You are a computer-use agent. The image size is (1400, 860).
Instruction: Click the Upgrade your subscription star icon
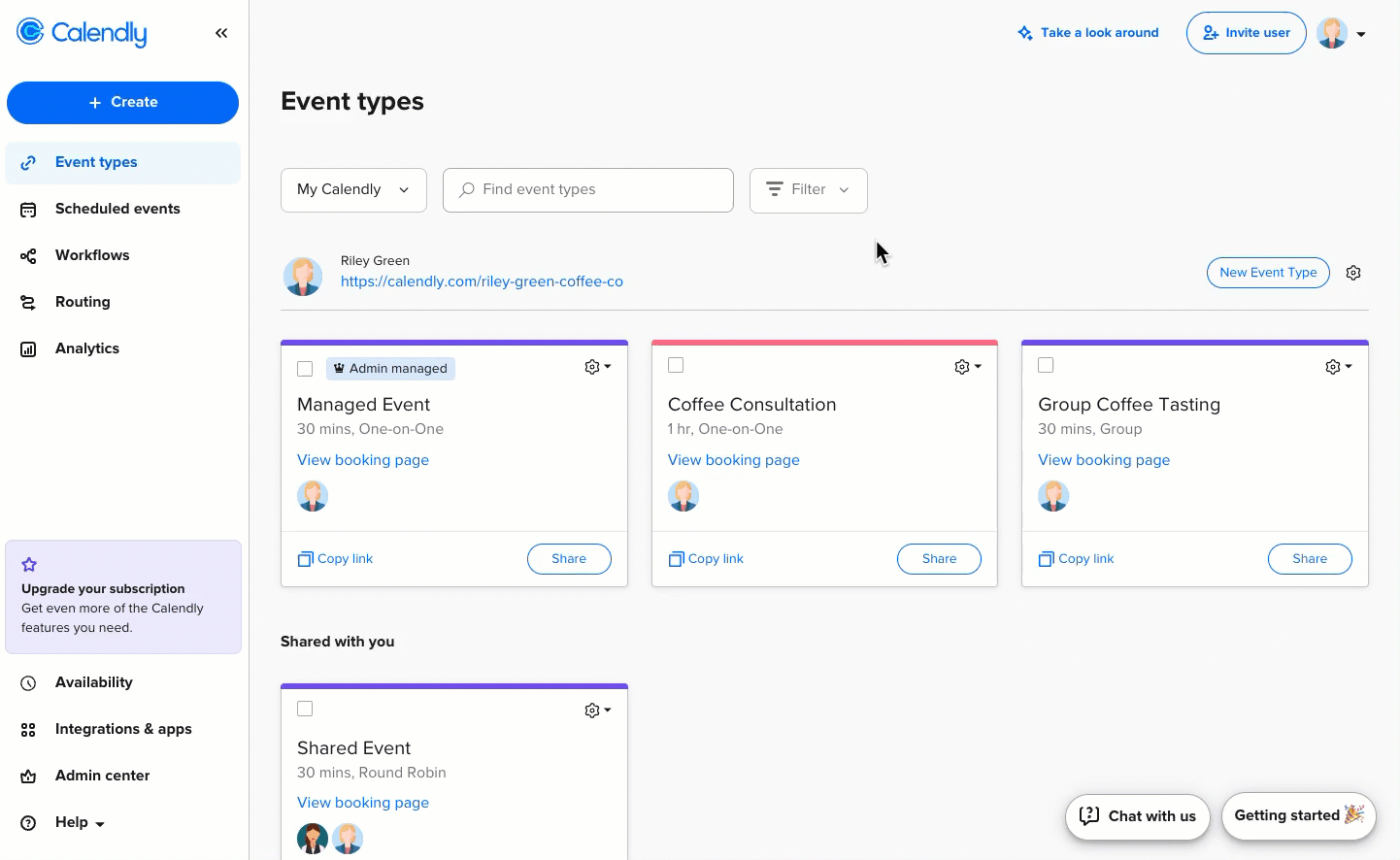pos(29,565)
